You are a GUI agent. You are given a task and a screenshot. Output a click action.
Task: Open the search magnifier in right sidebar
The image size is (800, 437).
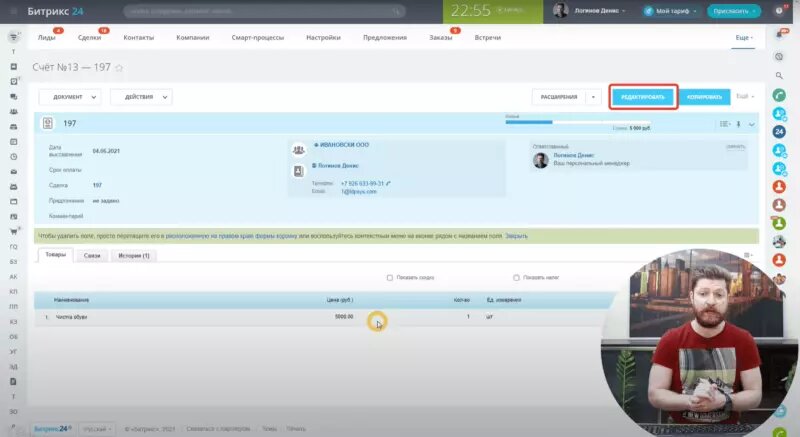point(779,75)
